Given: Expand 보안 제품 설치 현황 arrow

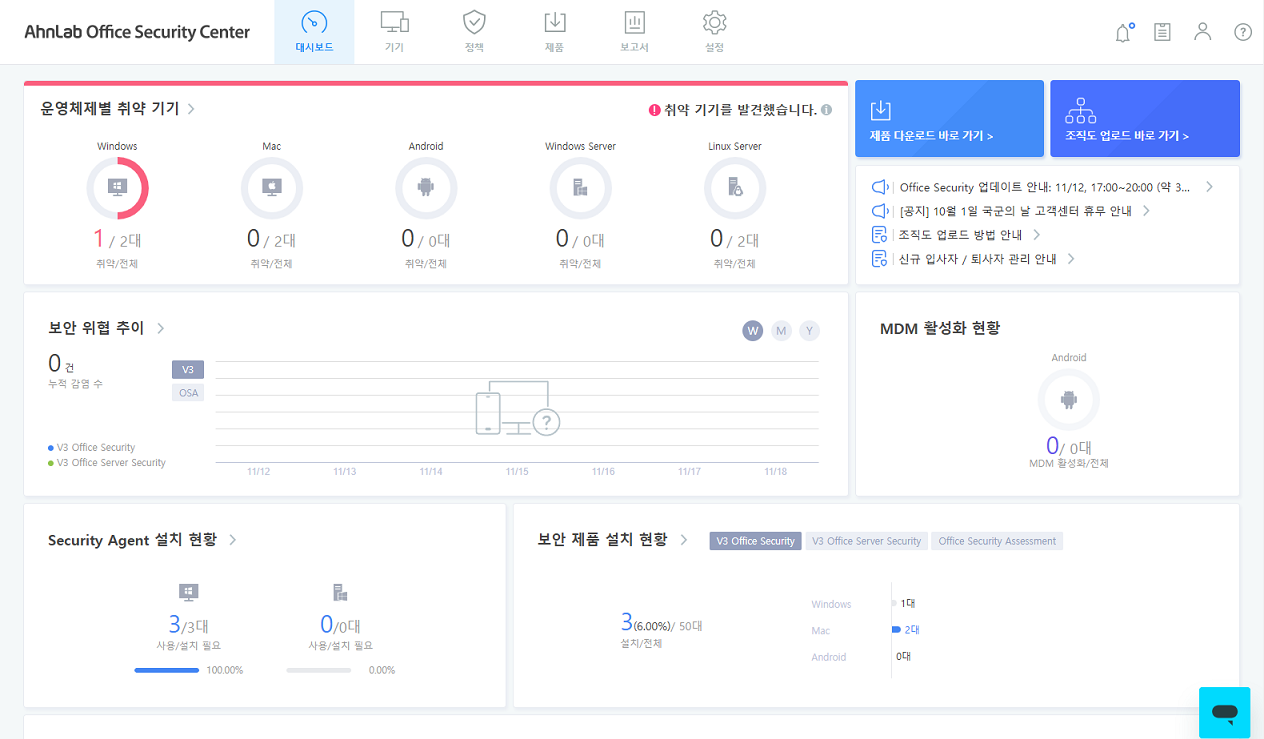Looking at the screenshot, I should click(684, 540).
